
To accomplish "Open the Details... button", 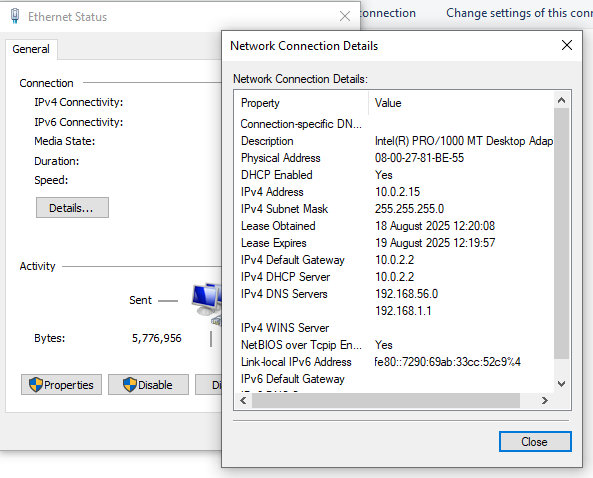I will pos(72,208).
